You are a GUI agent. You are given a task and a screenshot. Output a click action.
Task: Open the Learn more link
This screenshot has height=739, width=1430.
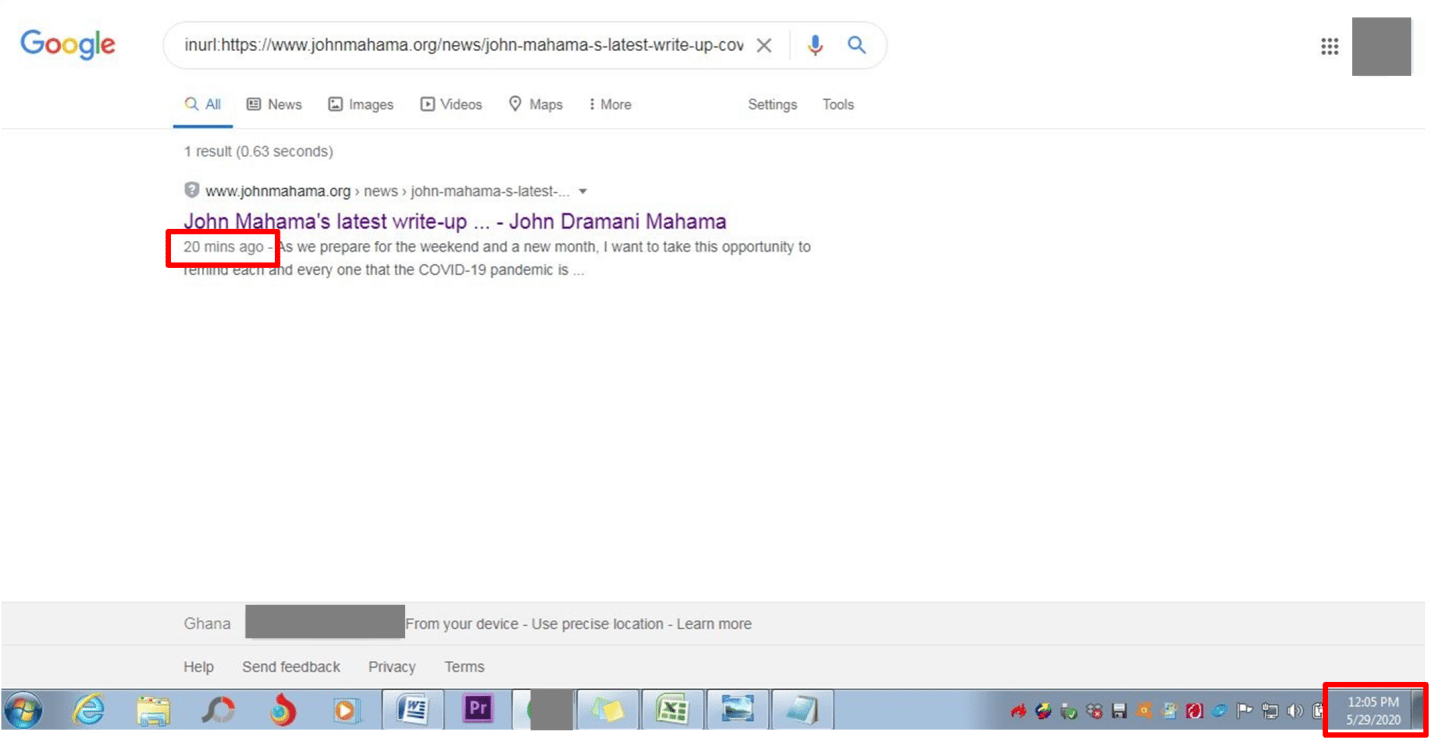click(x=714, y=624)
